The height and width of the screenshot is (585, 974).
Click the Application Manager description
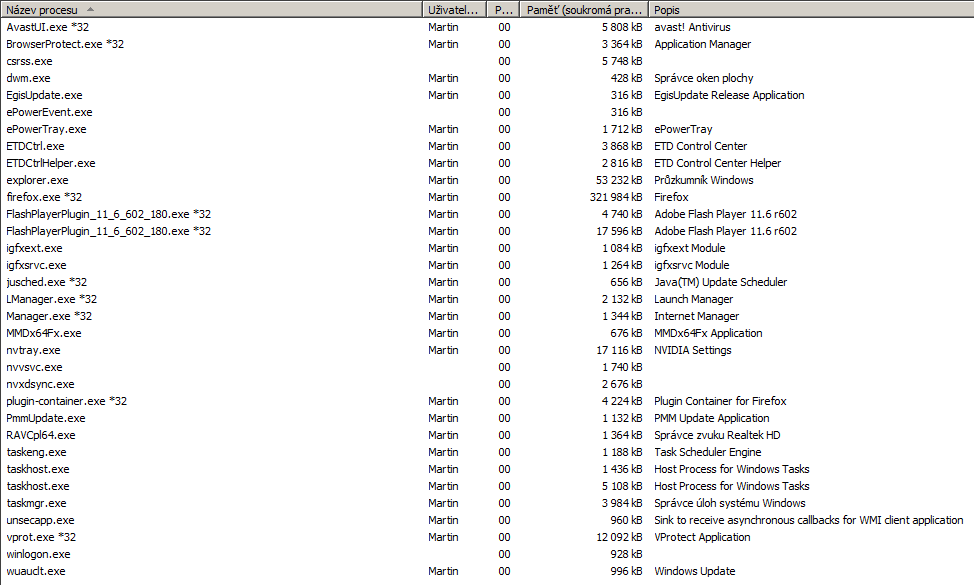pyautogui.click(x=703, y=44)
